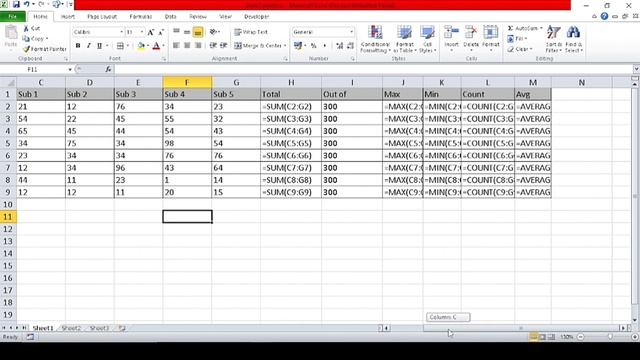Select cell H2 with =SUM(C2:G2)
This screenshot has height=360, width=640.
click(291, 107)
